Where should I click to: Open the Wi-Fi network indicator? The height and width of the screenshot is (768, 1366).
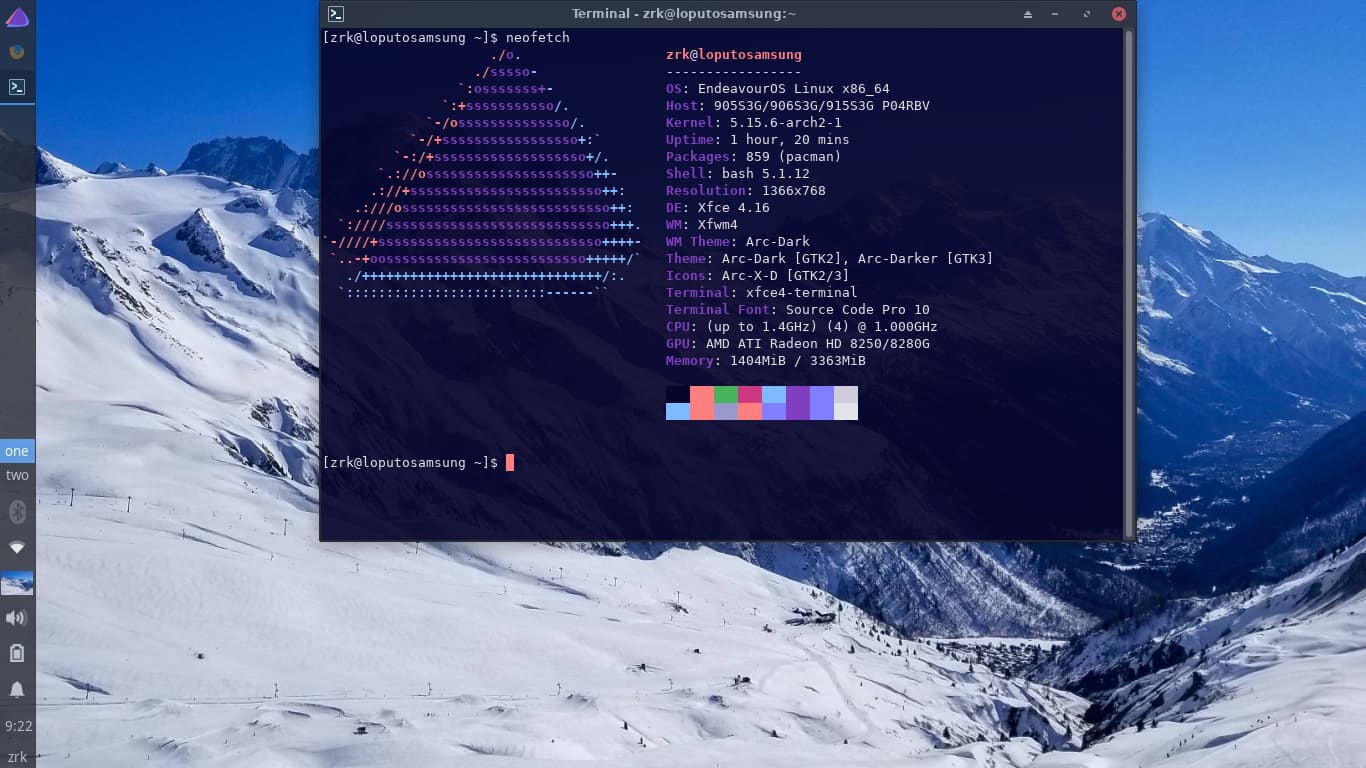click(17, 548)
